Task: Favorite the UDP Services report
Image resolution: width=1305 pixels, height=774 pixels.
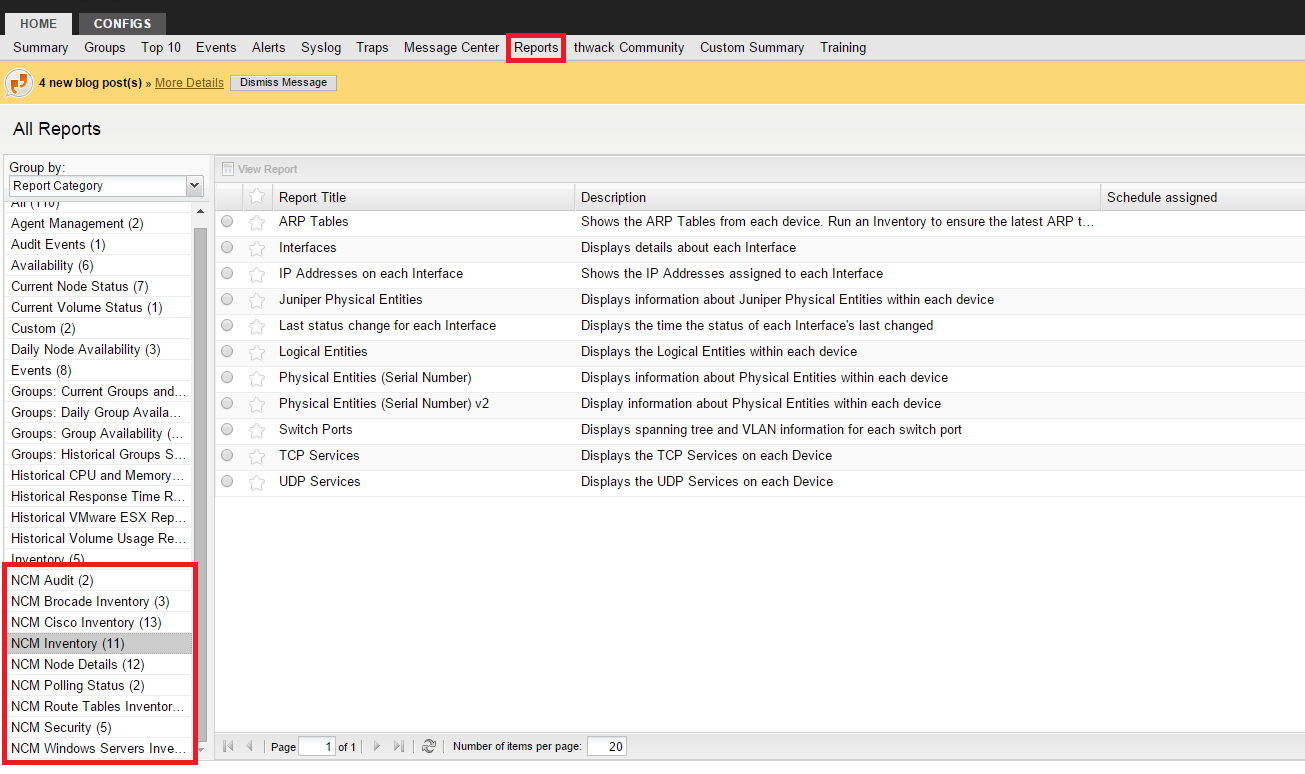Action: click(x=256, y=482)
